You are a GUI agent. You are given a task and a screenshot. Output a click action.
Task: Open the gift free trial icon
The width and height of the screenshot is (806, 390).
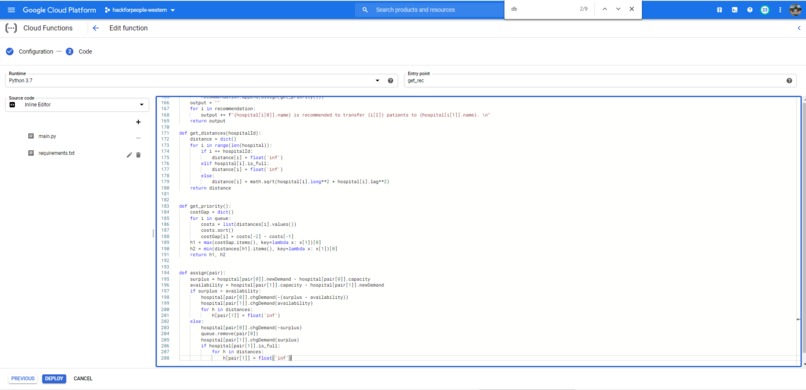[719, 10]
